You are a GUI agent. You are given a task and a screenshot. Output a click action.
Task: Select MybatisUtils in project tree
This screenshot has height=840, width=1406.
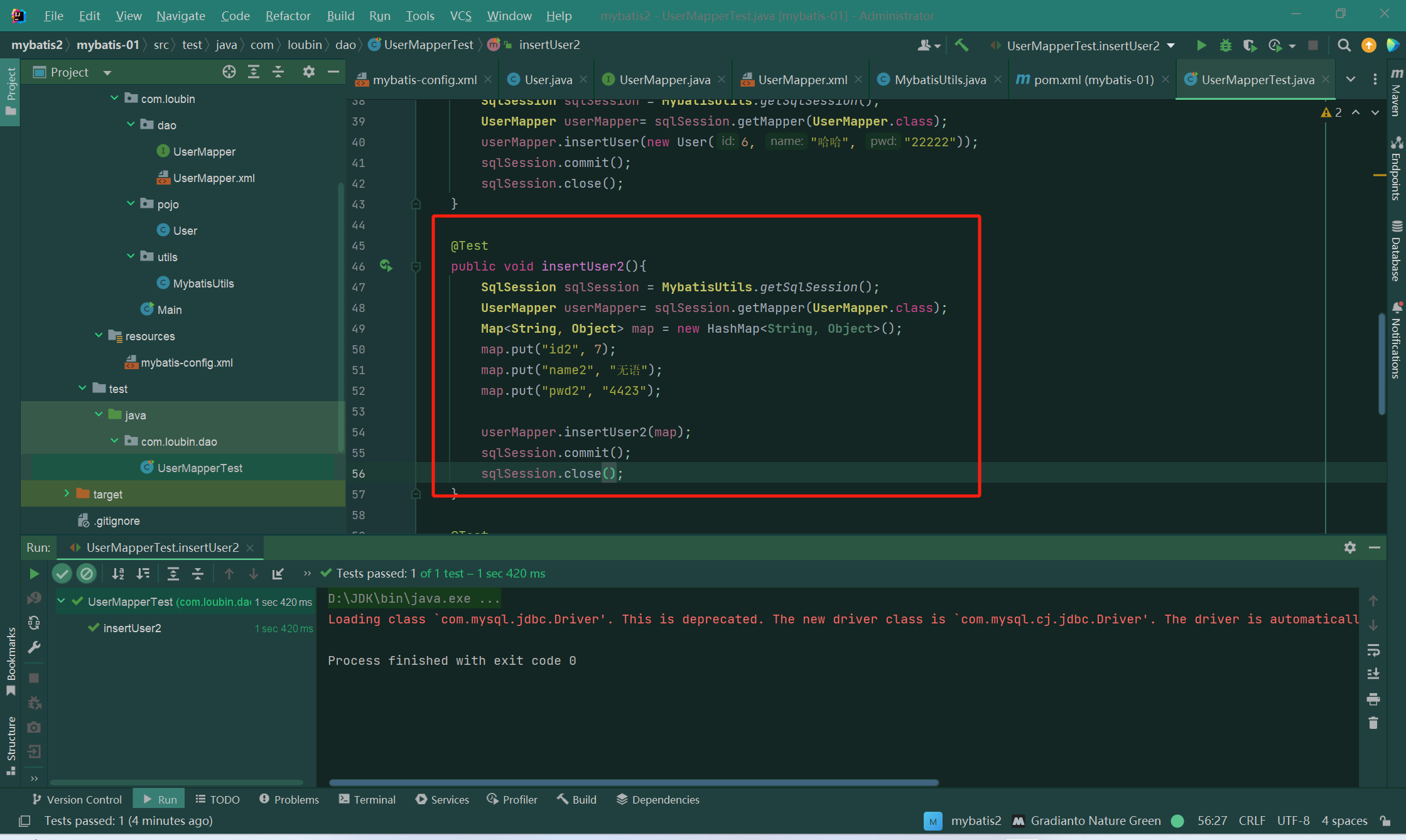(x=203, y=283)
